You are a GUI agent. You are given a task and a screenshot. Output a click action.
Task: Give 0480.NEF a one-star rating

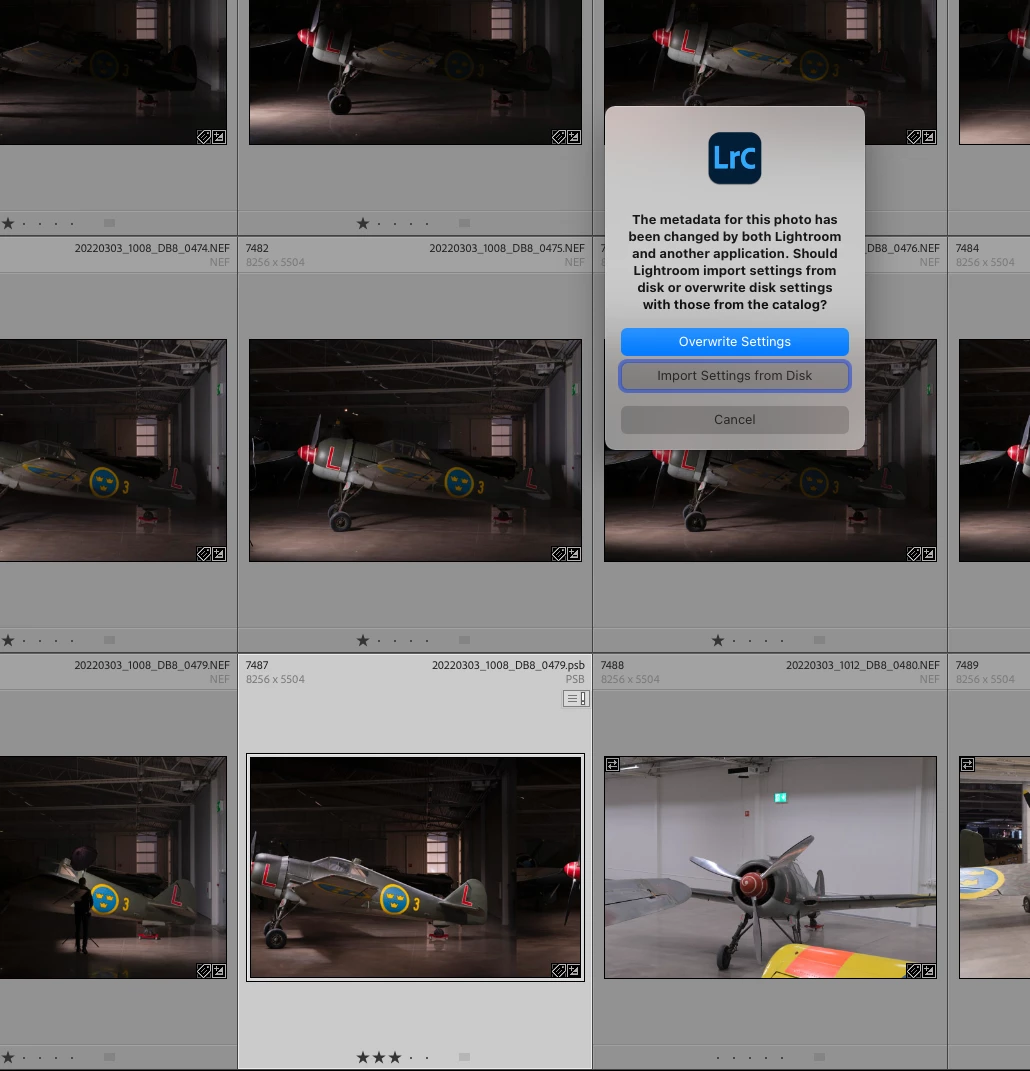(718, 1057)
